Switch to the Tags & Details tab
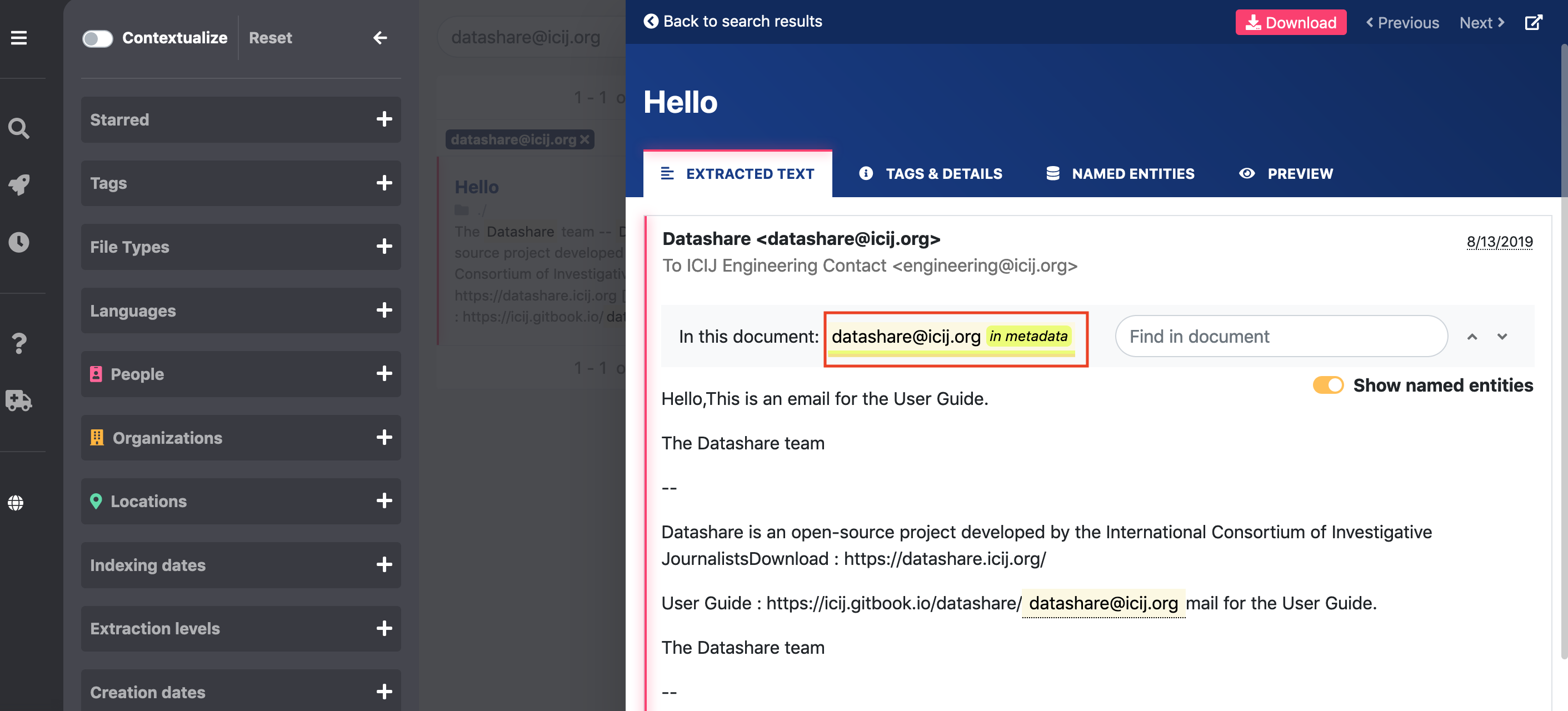The width and height of the screenshot is (1568, 711). (x=931, y=173)
